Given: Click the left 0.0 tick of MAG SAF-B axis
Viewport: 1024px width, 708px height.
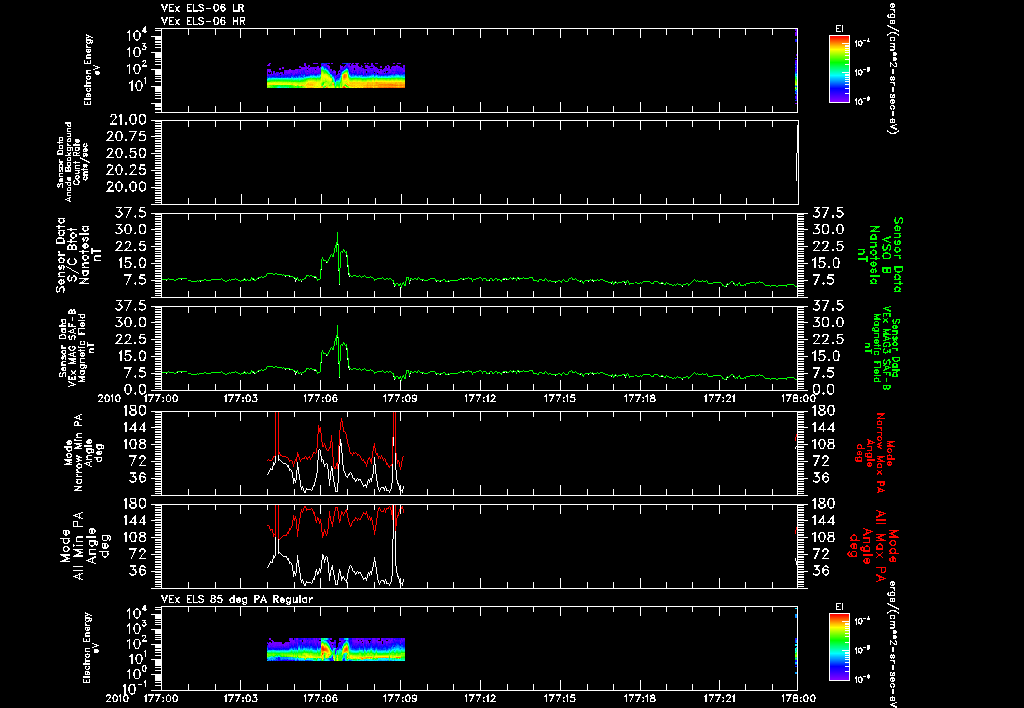Looking at the screenshot, I should (136, 390).
